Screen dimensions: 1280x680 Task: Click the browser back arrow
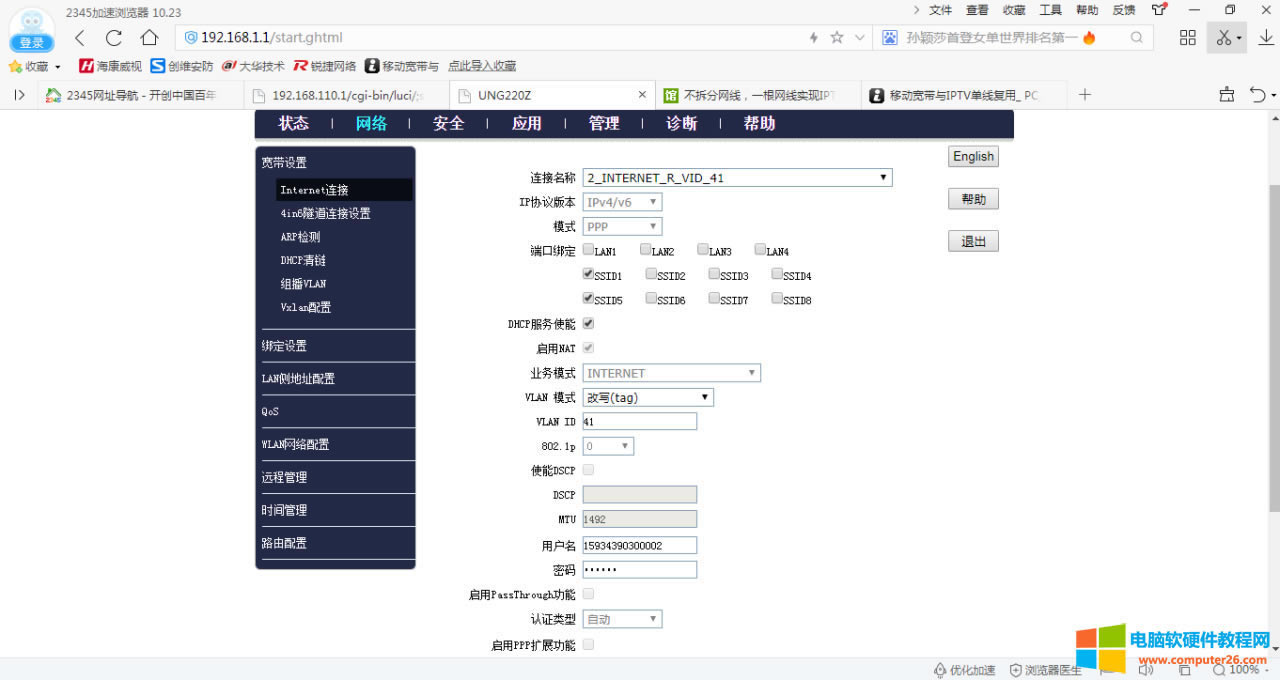[80, 38]
